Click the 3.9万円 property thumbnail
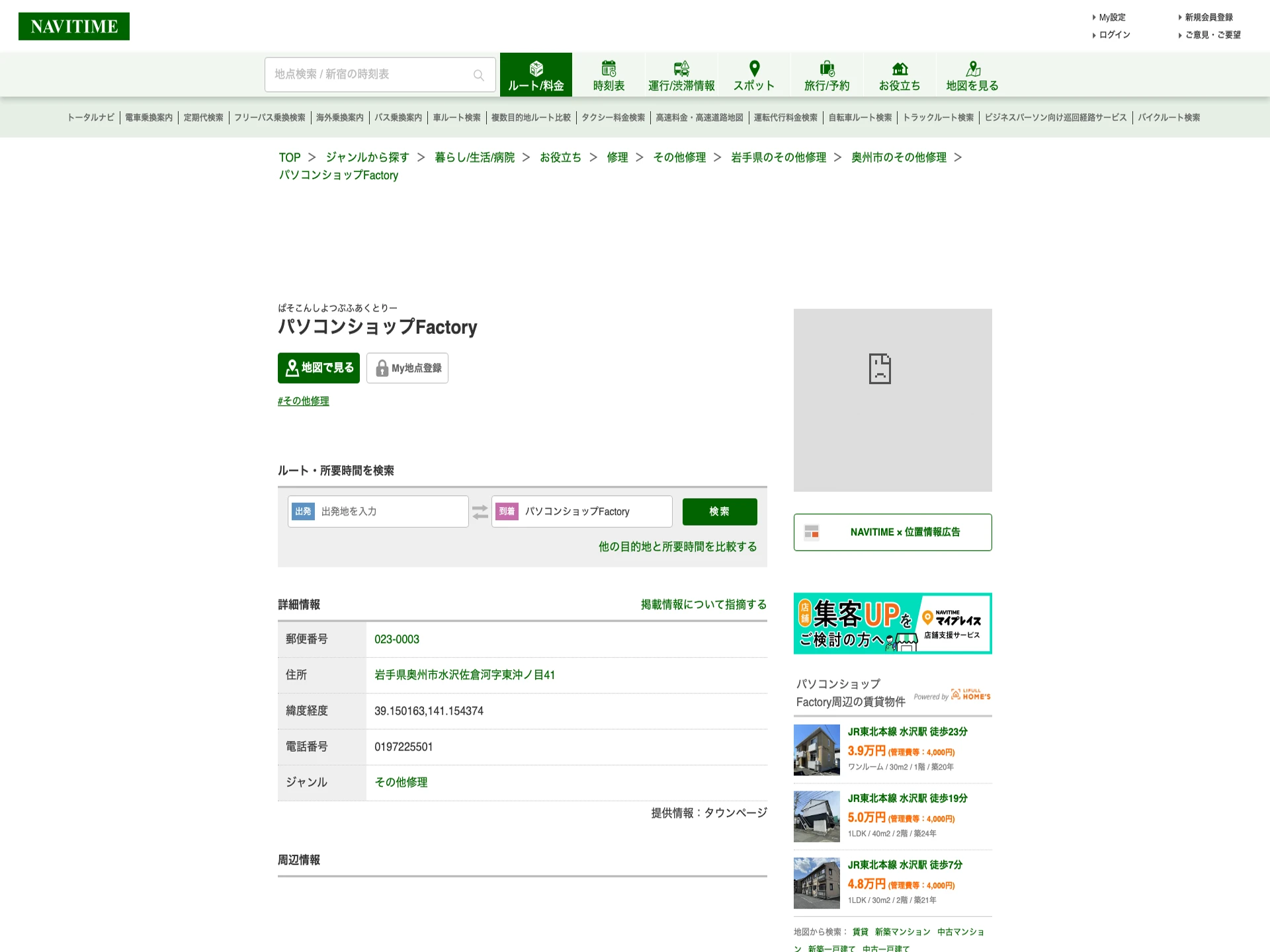 [817, 750]
